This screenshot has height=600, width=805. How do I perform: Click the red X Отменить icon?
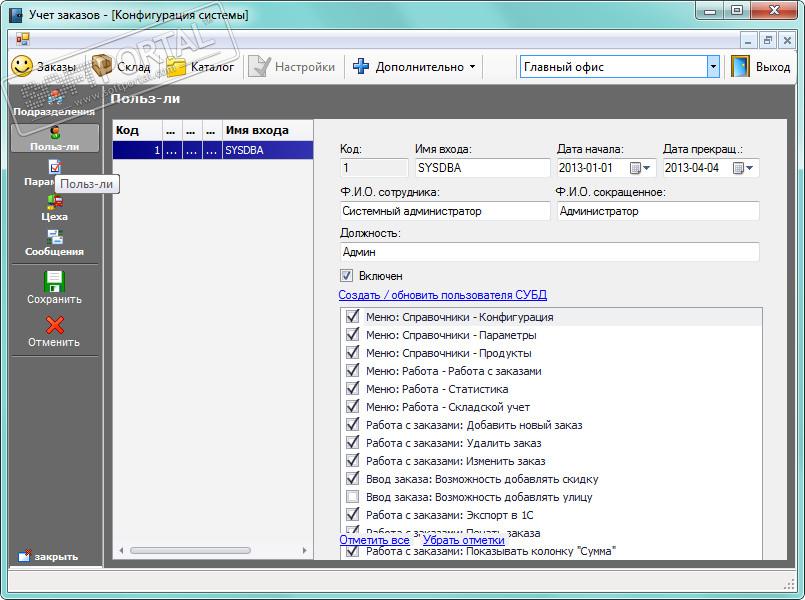click(x=54, y=325)
